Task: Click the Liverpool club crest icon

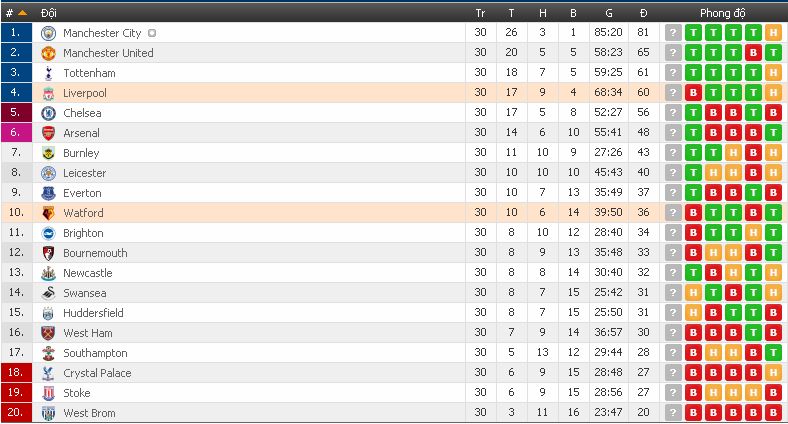Action: click(48, 93)
